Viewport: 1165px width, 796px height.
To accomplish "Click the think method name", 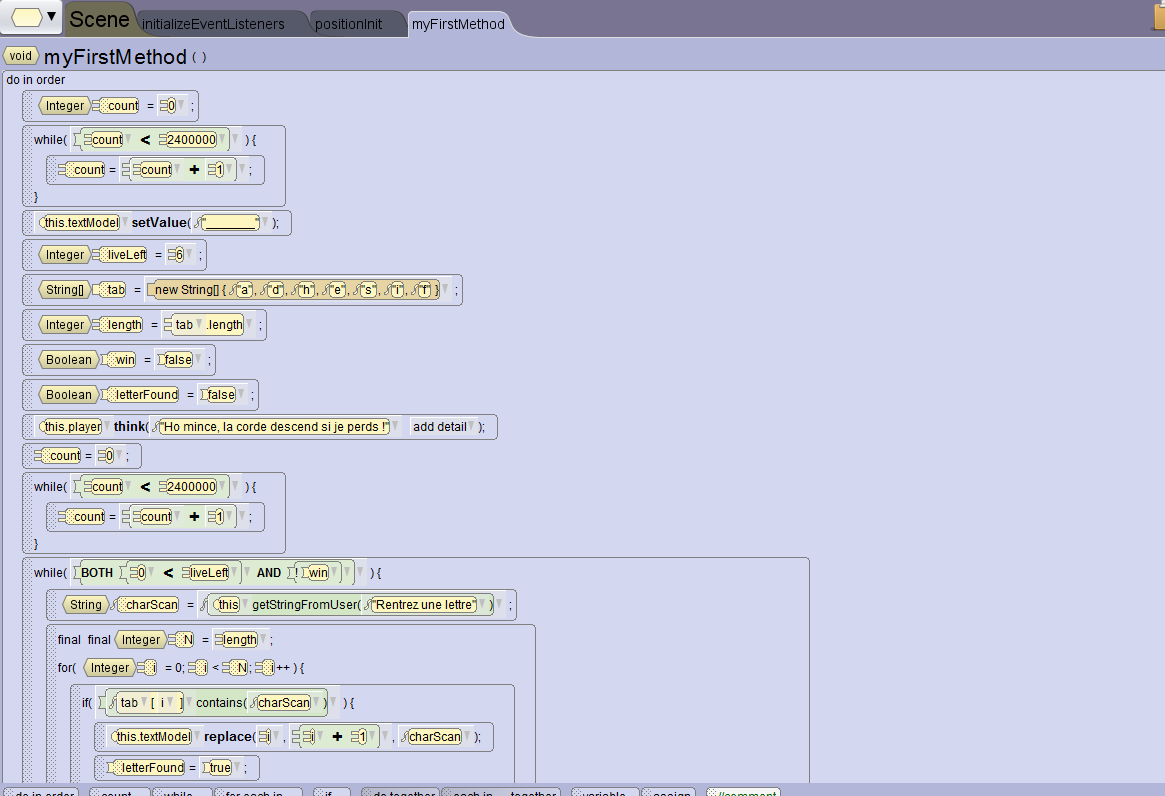I will point(129,427).
